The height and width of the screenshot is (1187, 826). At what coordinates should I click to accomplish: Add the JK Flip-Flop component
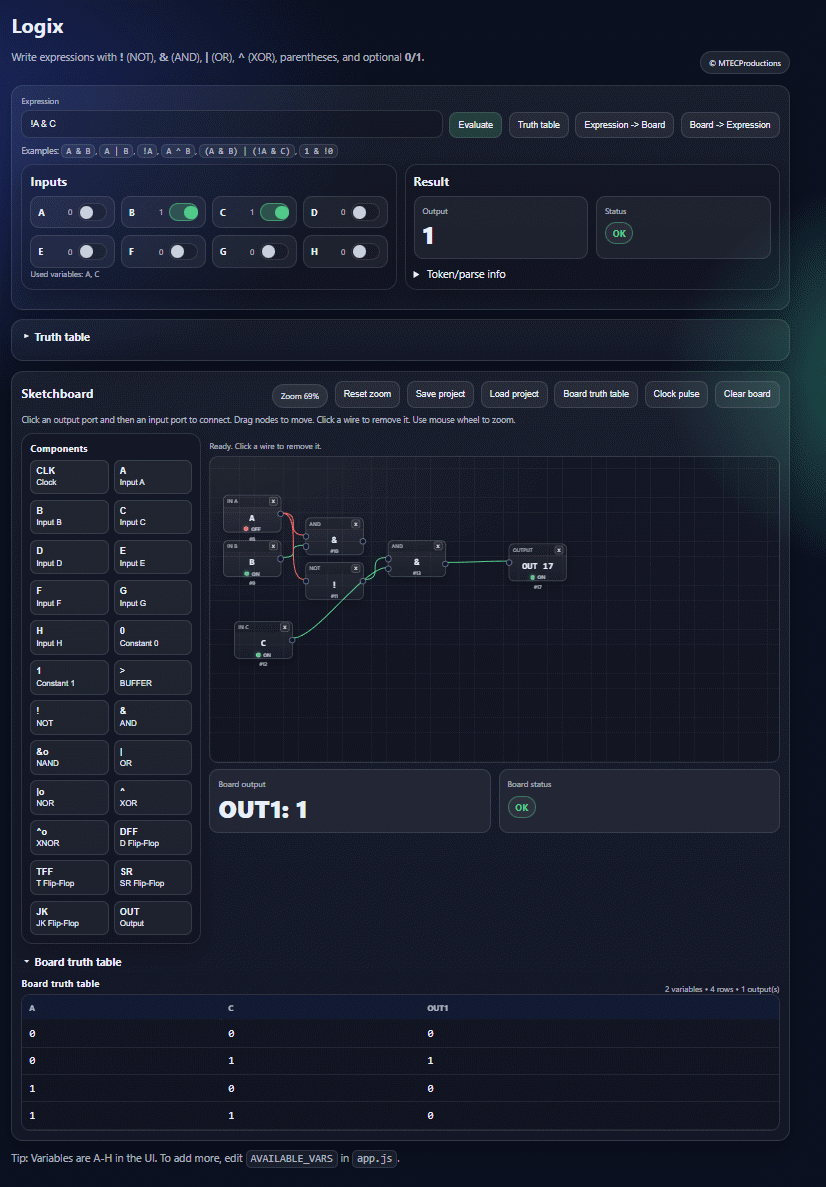point(70,917)
